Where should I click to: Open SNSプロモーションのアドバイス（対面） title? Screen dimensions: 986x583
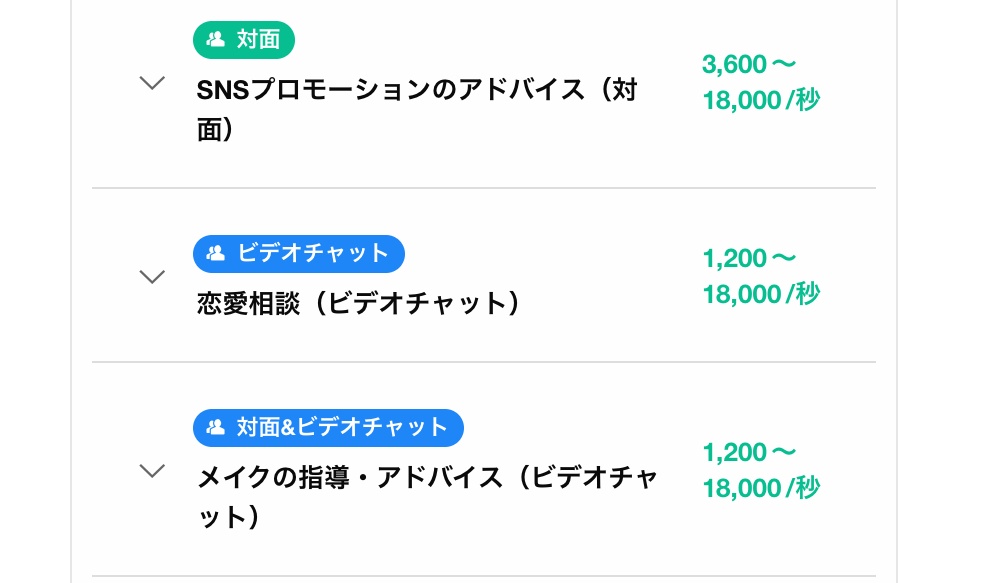click(x=417, y=110)
